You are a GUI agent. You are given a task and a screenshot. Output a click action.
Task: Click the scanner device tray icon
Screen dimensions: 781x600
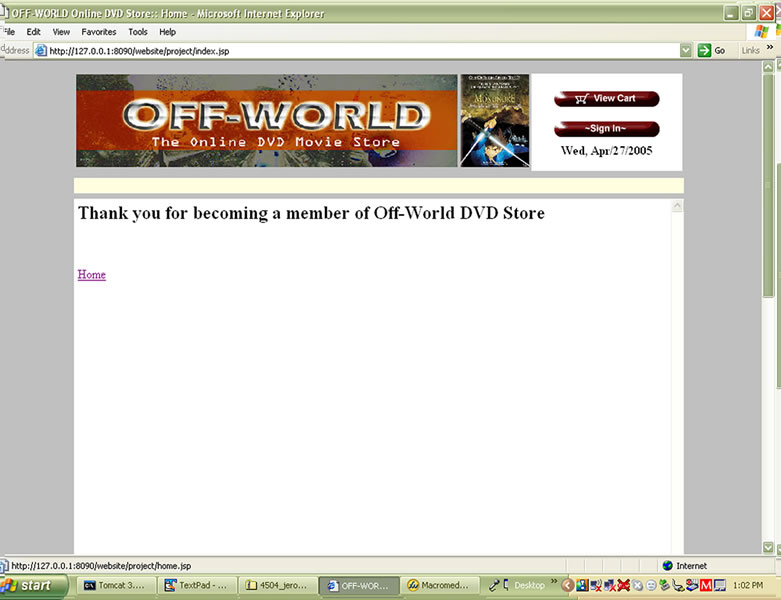coord(678,585)
